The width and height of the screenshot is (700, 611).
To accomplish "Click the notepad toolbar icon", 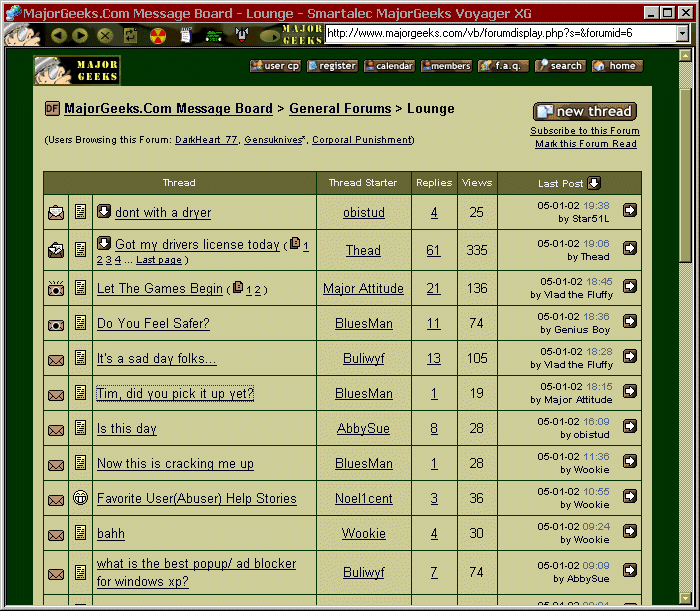I will click(186, 35).
